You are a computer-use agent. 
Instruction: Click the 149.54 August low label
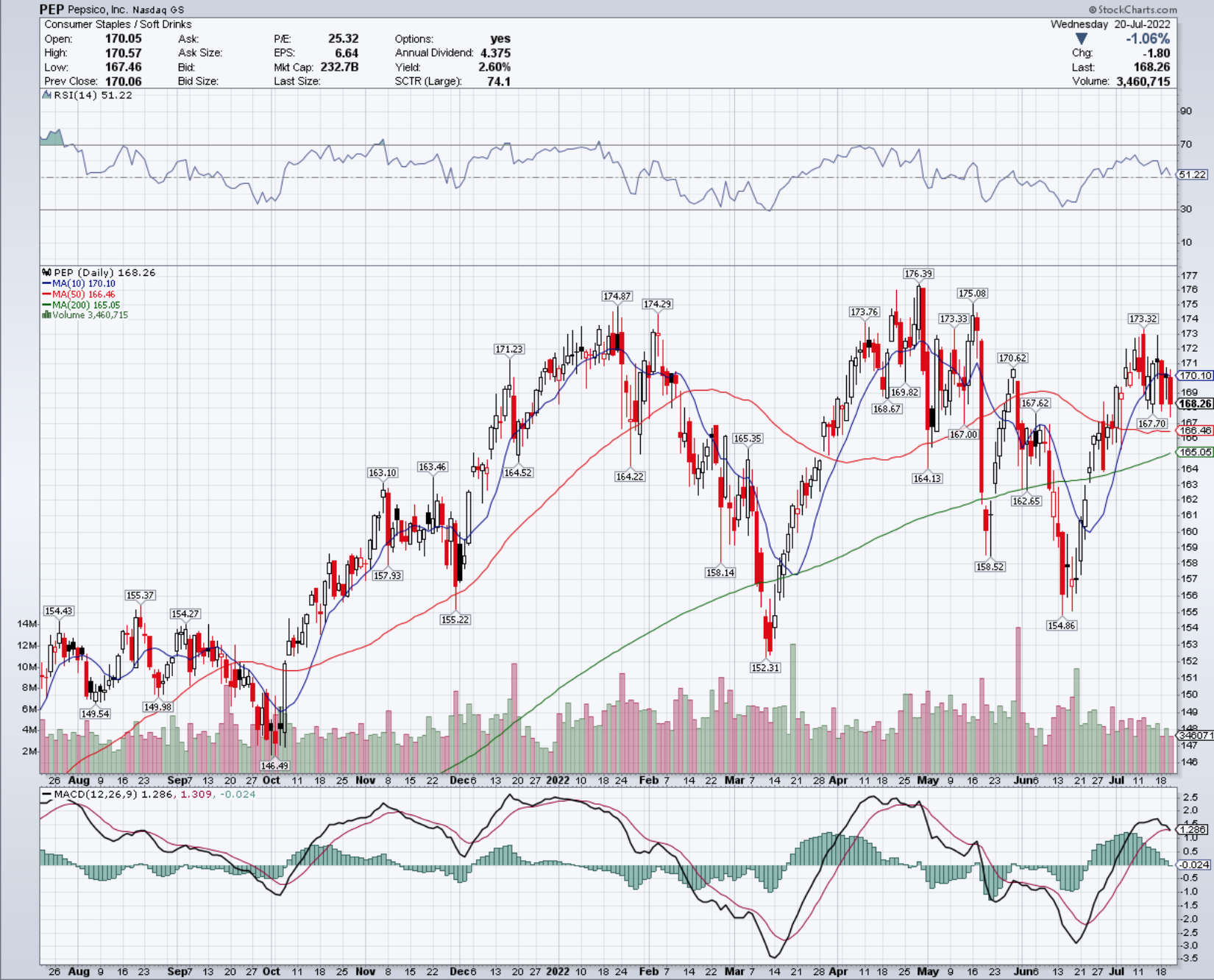click(95, 714)
